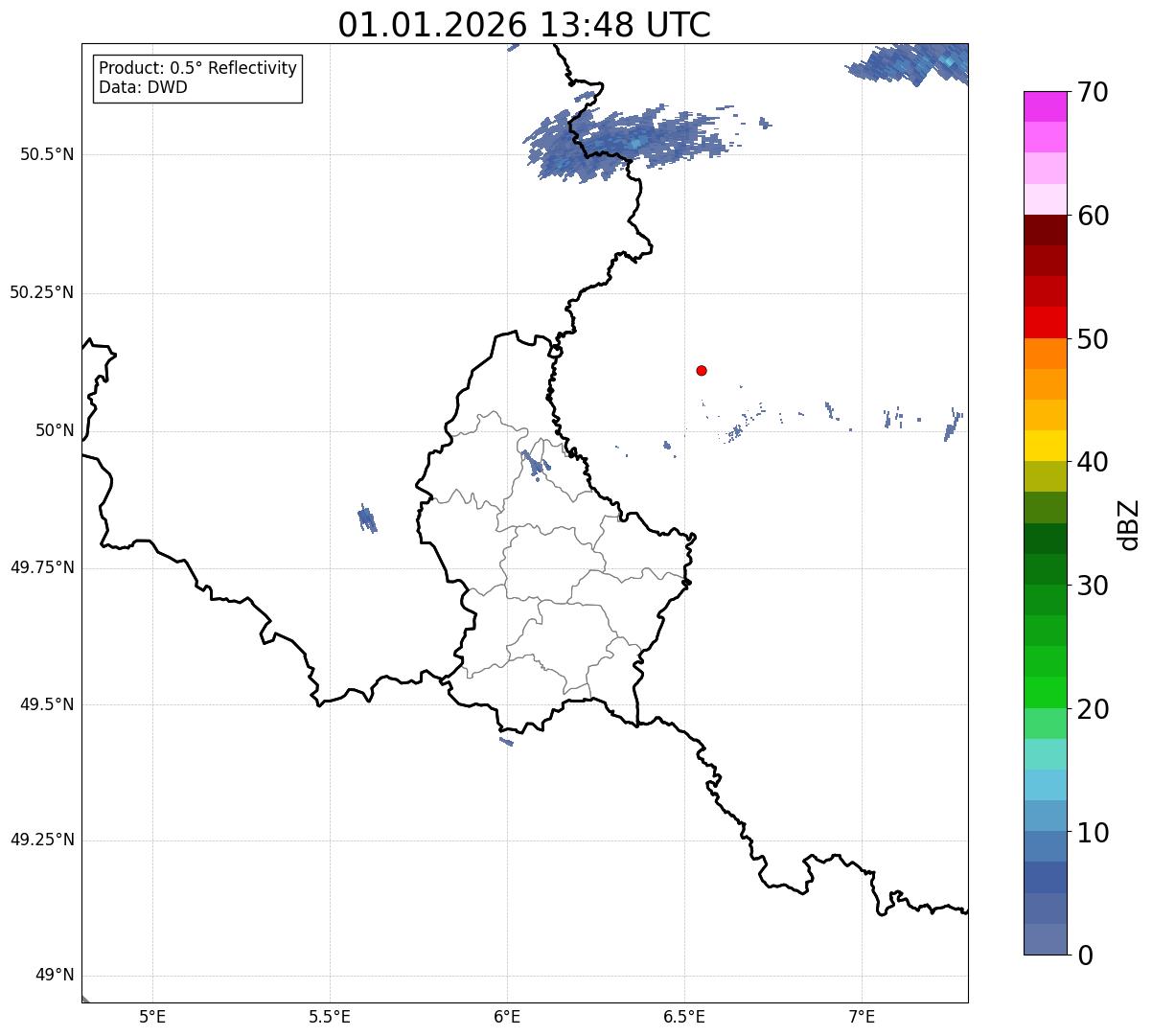Click the 6.5°E longitude label

(684, 1018)
